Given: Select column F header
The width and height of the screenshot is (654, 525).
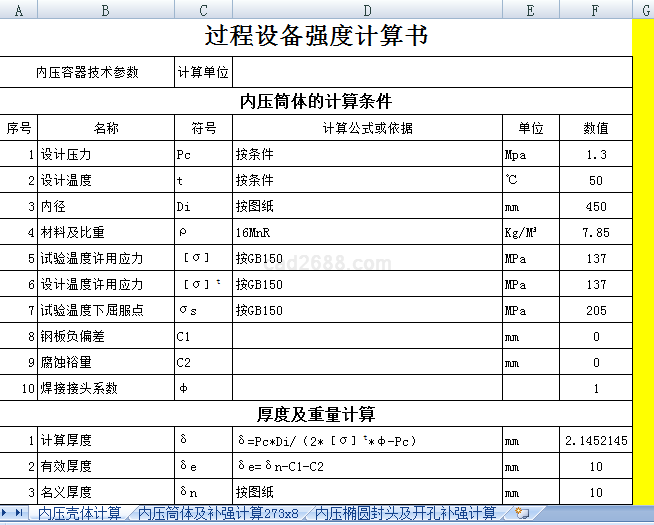Looking at the screenshot, I should click(x=596, y=9).
